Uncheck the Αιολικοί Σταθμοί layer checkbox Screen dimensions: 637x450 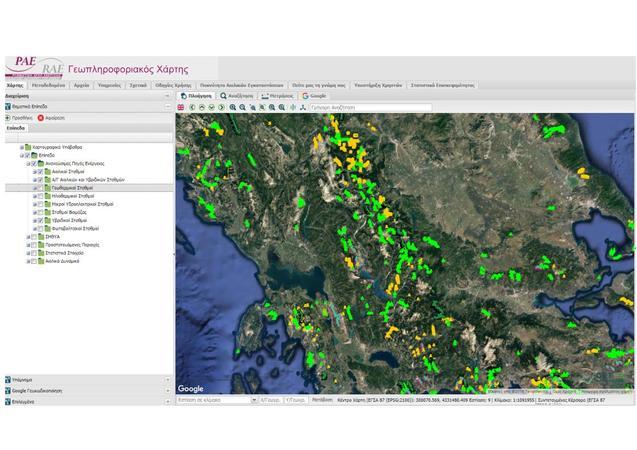(x=41, y=170)
